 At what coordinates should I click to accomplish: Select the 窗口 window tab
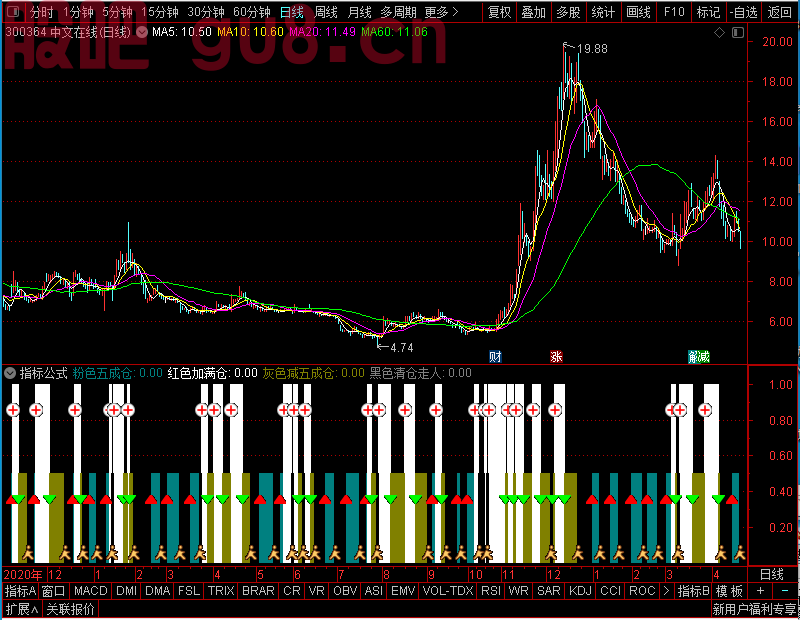tap(54, 591)
